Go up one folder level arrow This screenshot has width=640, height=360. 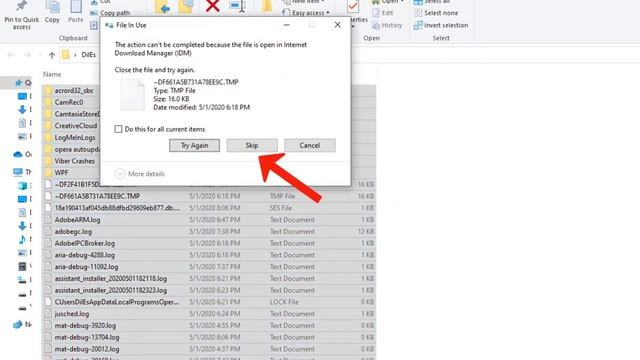click(51, 55)
